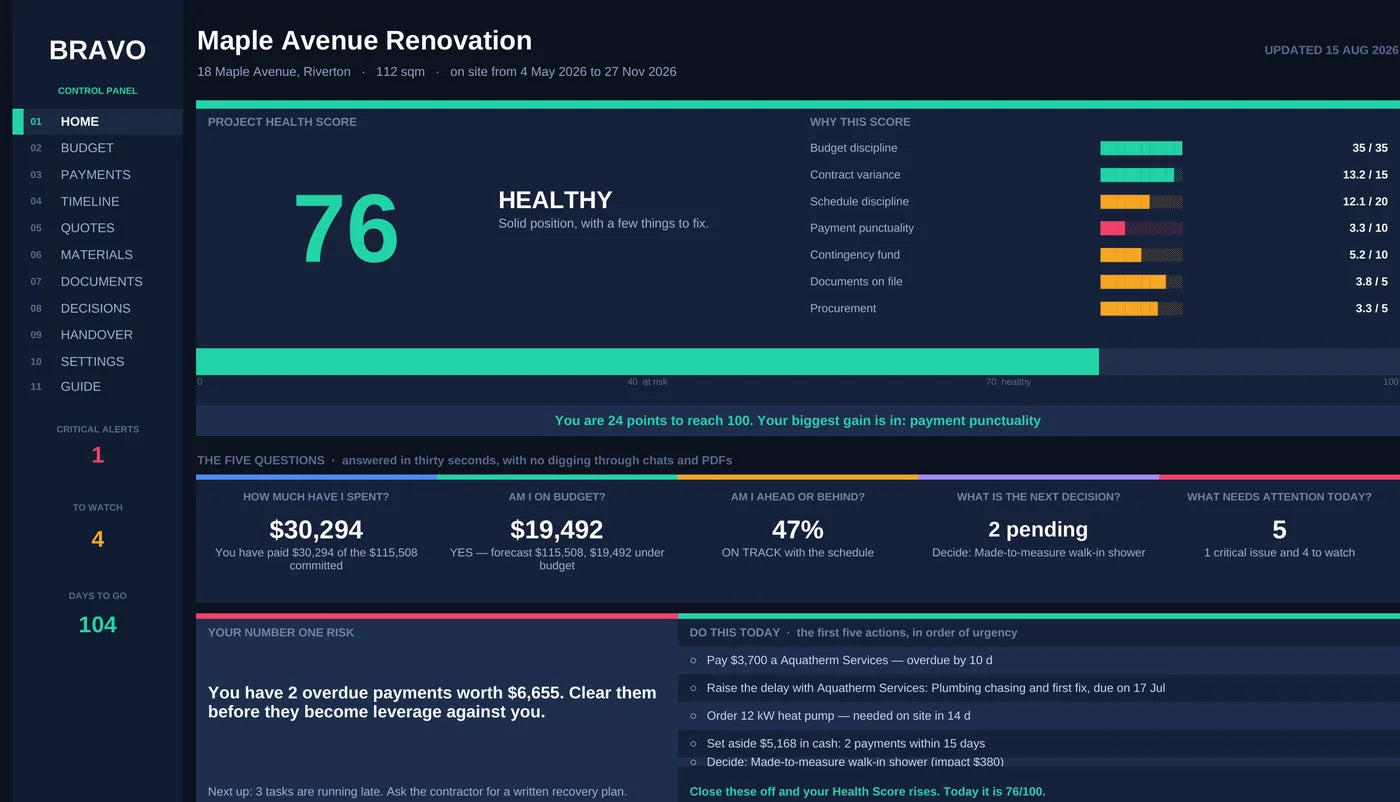
Task: Click the Contingency fund score bar
Action: pos(1141,255)
